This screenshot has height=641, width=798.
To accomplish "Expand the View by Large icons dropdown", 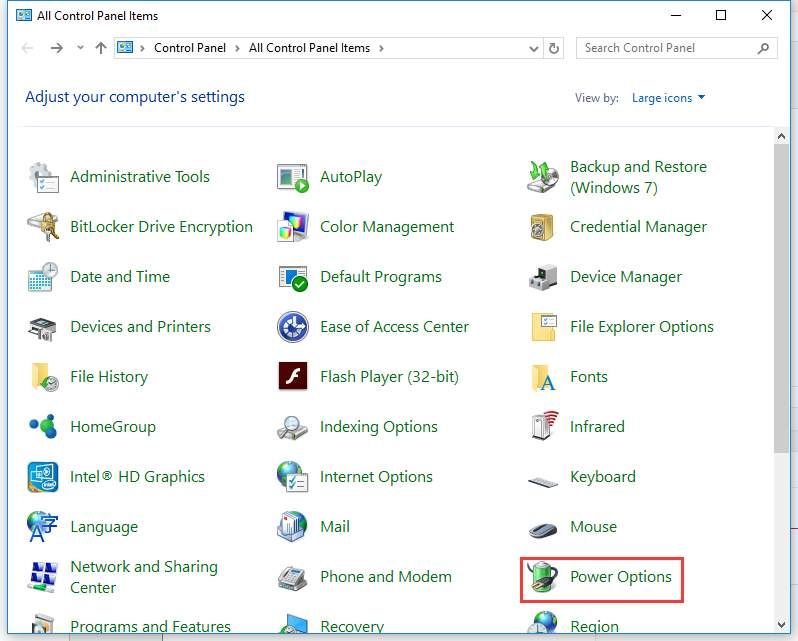I will tap(668, 98).
